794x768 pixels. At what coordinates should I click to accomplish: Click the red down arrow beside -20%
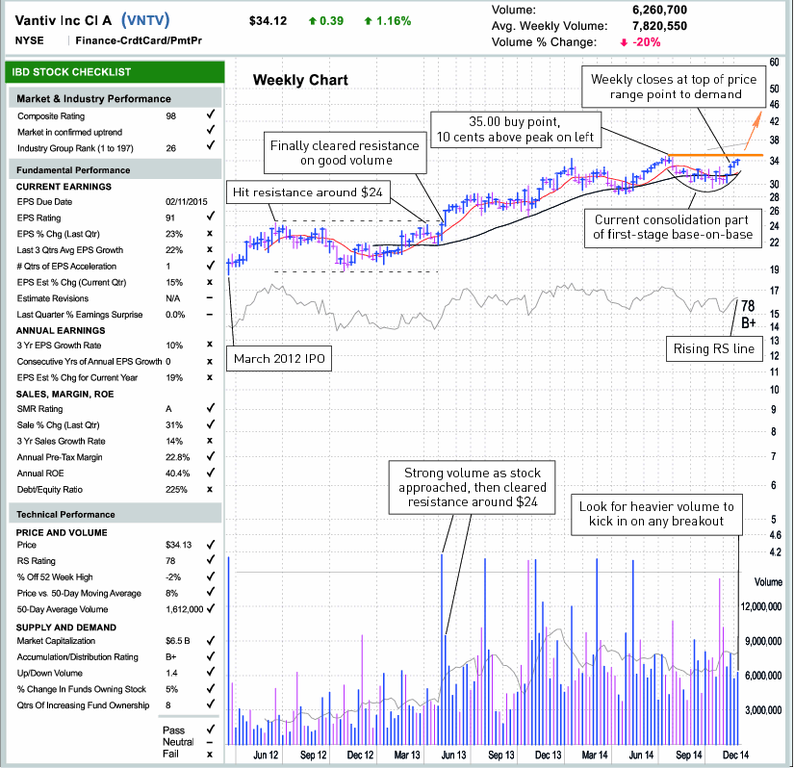pyautogui.click(x=624, y=43)
